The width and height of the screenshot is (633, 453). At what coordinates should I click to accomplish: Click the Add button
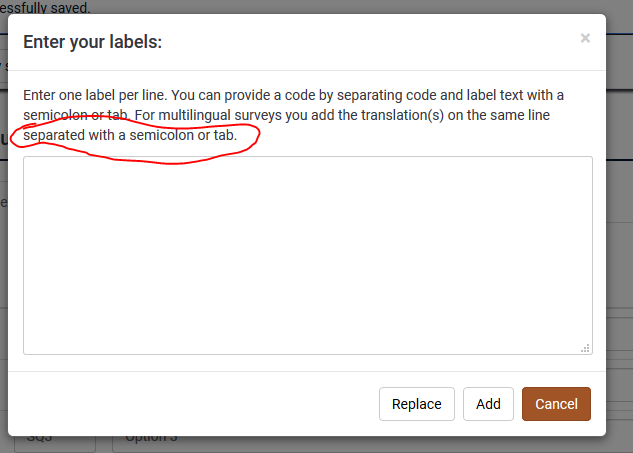488,404
